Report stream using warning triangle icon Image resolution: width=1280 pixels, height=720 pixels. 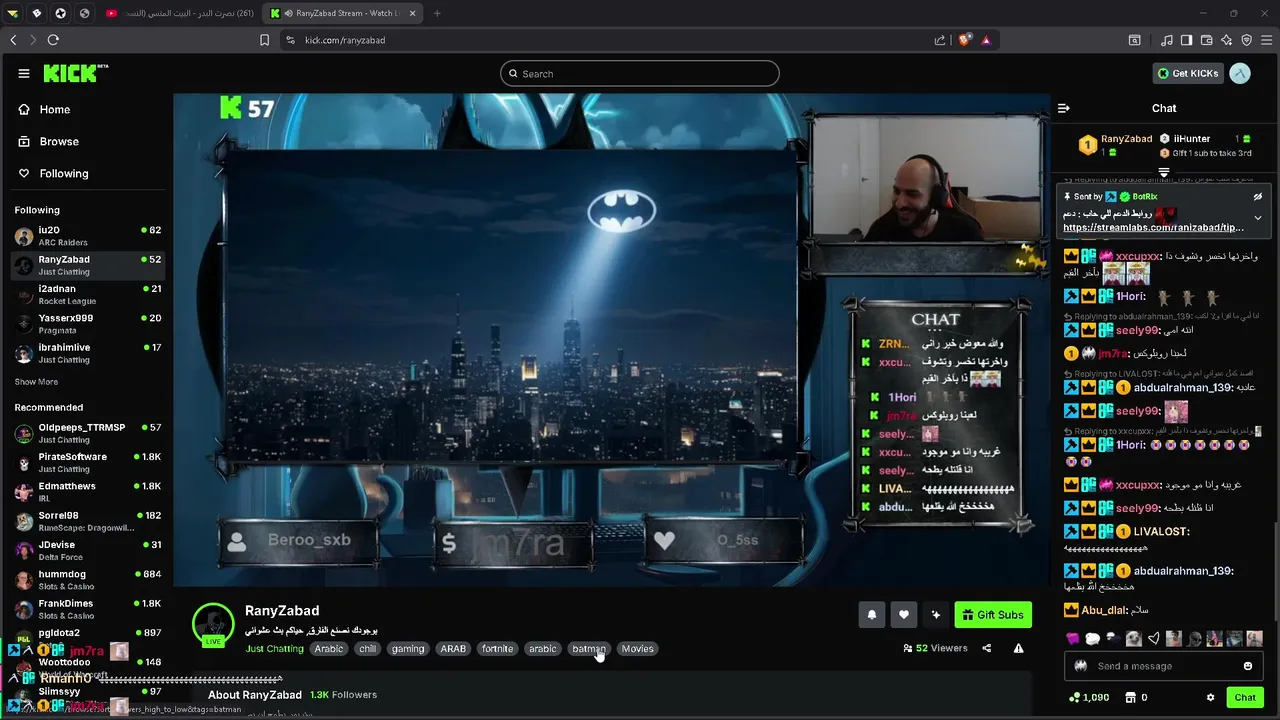(x=1018, y=648)
